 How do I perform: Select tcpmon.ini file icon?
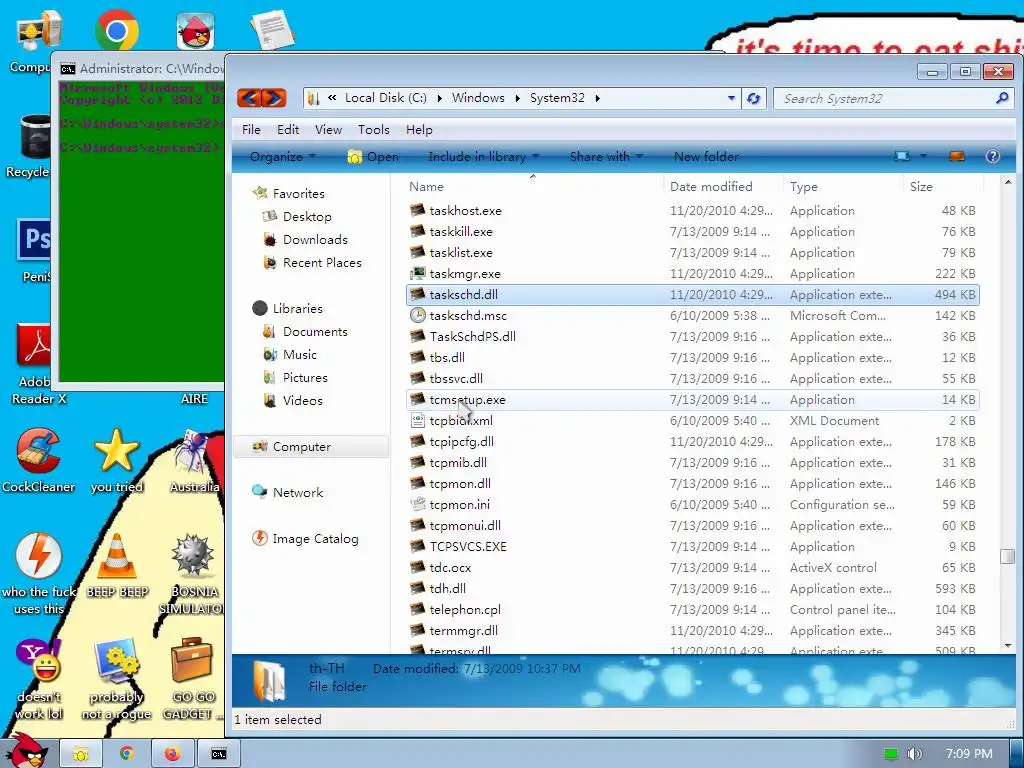click(x=417, y=504)
